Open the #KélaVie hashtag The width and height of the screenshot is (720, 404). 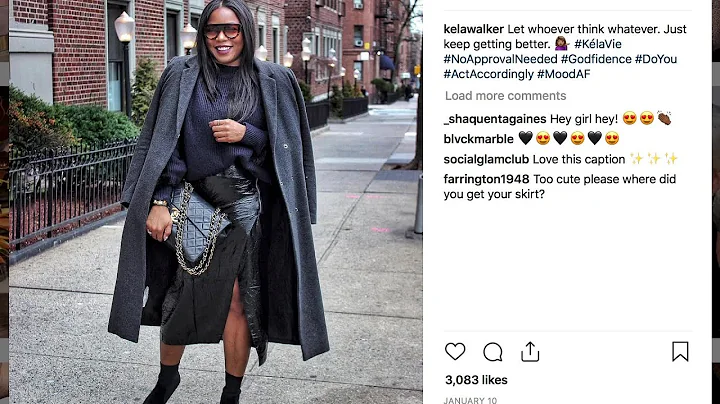(597, 44)
